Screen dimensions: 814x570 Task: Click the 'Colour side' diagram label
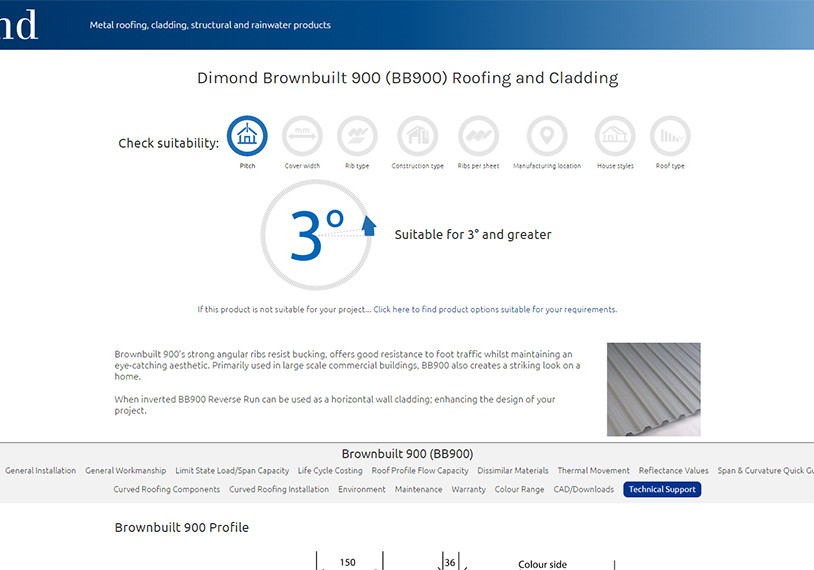542,564
